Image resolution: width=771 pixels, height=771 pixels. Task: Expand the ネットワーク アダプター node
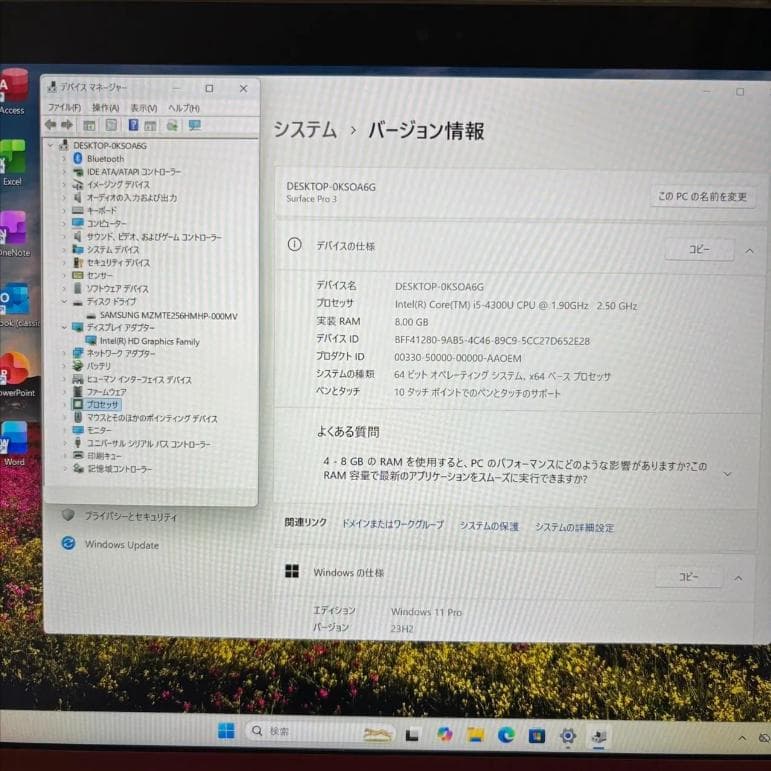coord(64,353)
